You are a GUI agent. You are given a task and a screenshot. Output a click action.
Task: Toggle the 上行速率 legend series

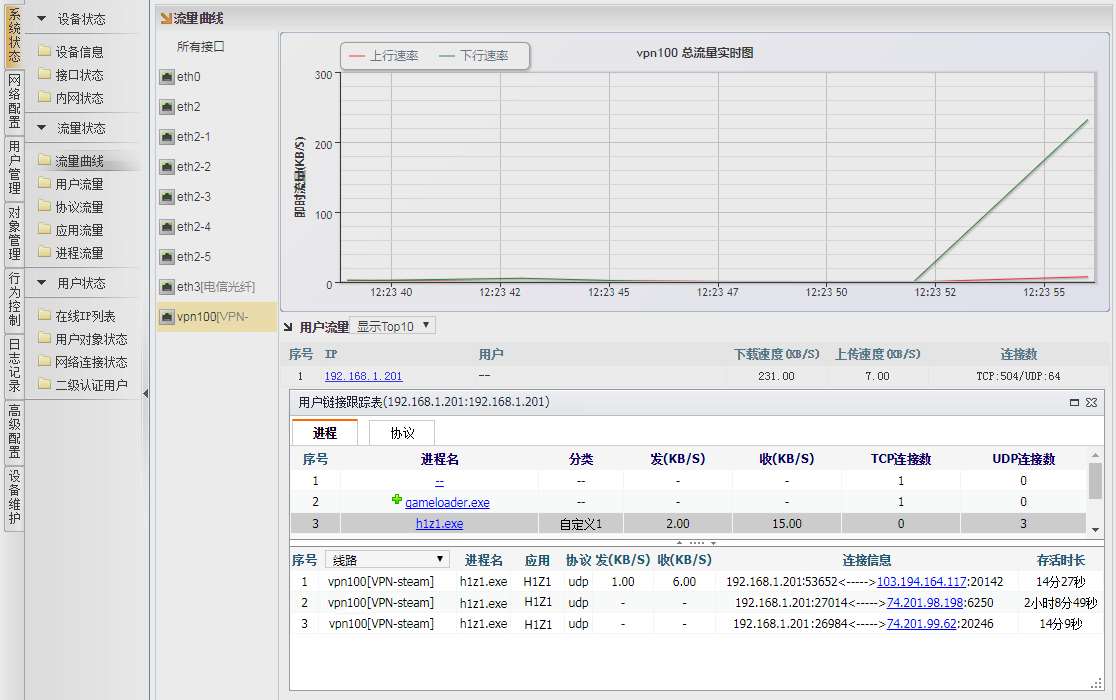tap(384, 56)
